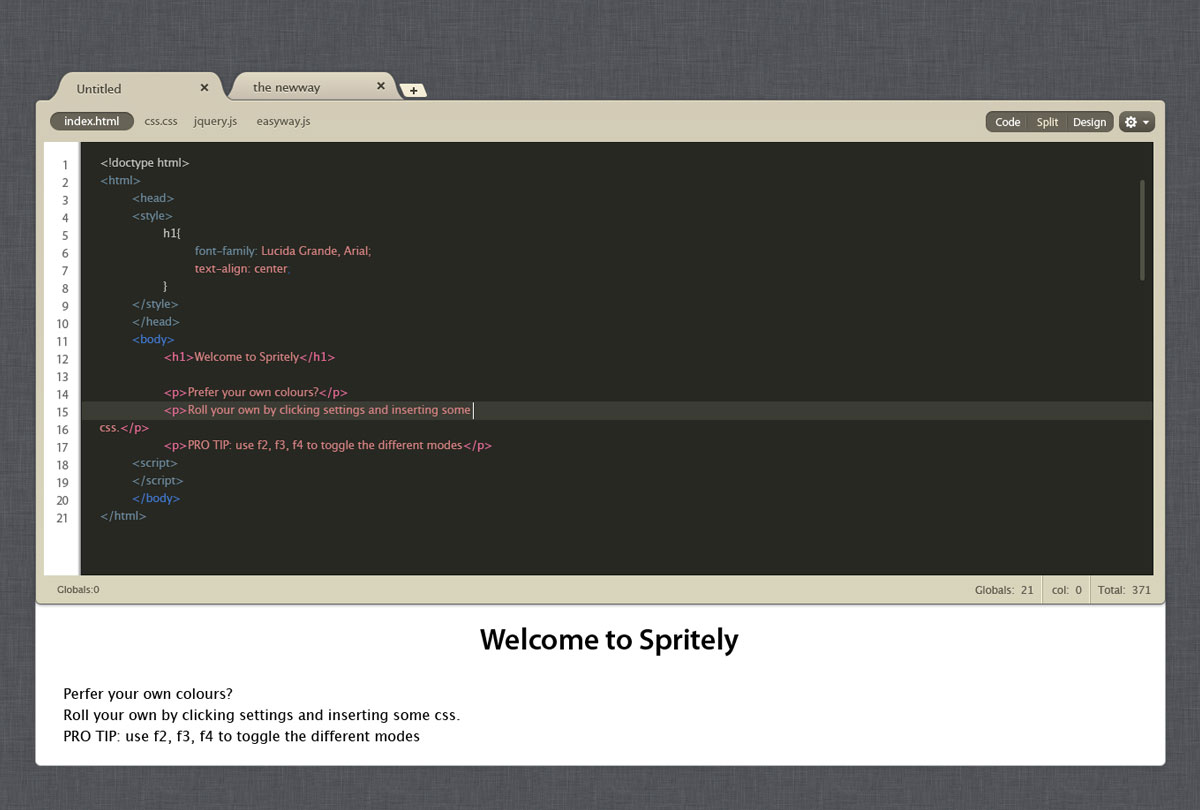Click the opening '<script>' tag
Screen dimensions: 1200x810
pos(155,463)
